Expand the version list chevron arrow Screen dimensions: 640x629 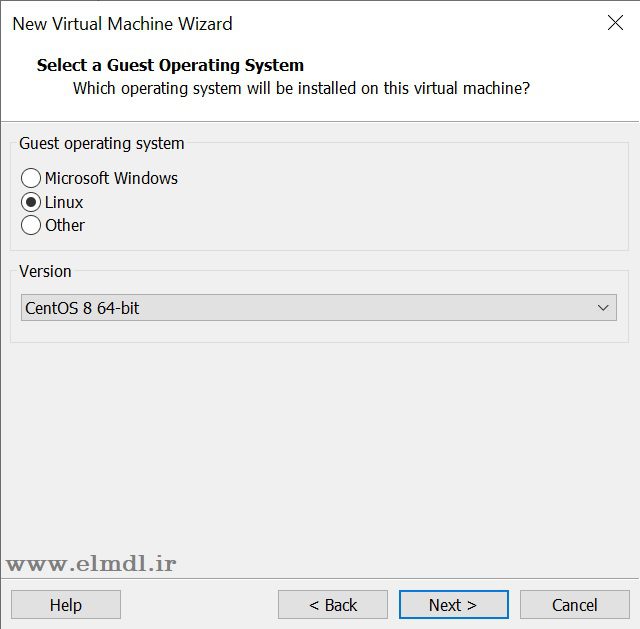pos(603,308)
